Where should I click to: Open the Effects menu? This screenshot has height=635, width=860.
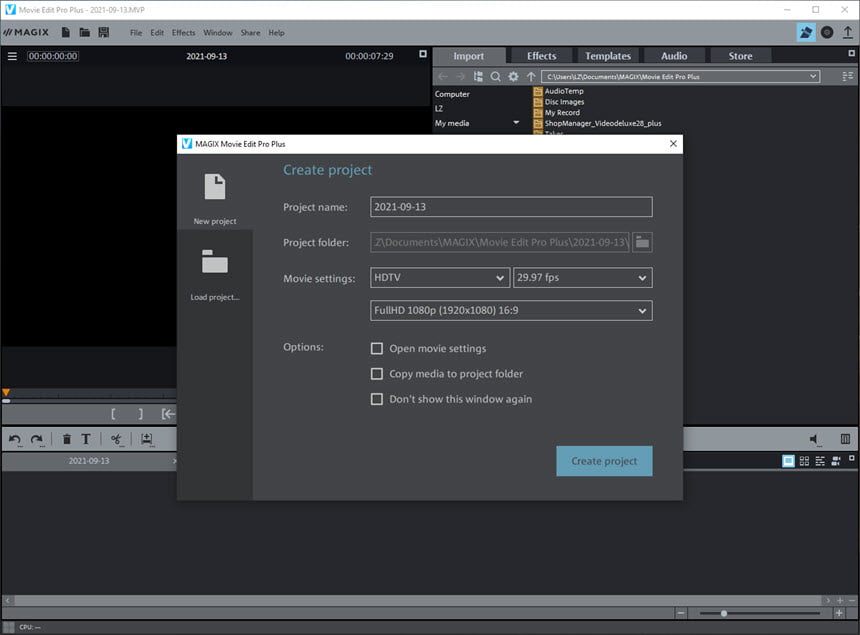pyautogui.click(x=183, y=33)
